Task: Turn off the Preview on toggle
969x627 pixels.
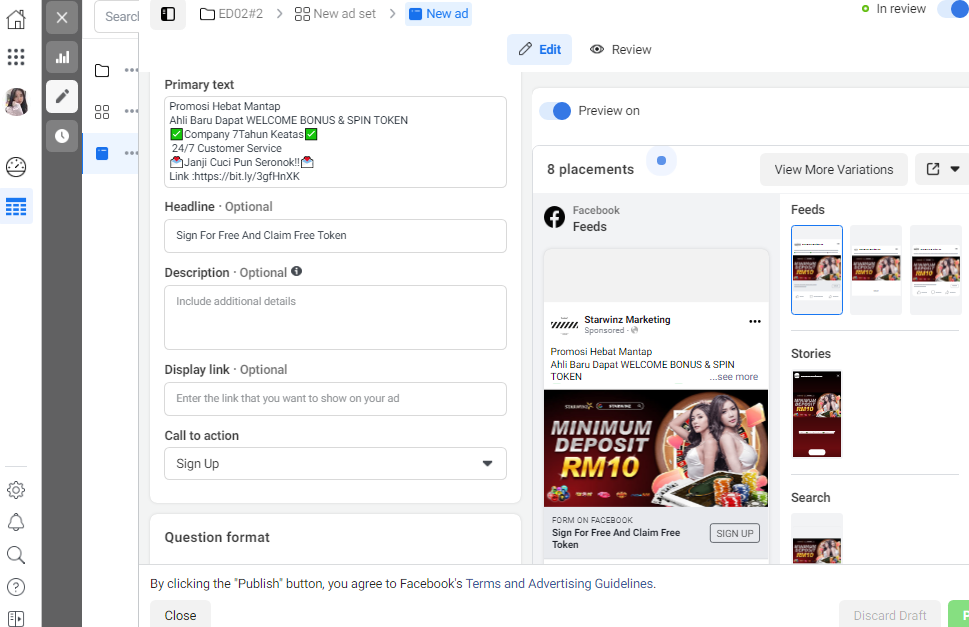Action: point(555,111)
